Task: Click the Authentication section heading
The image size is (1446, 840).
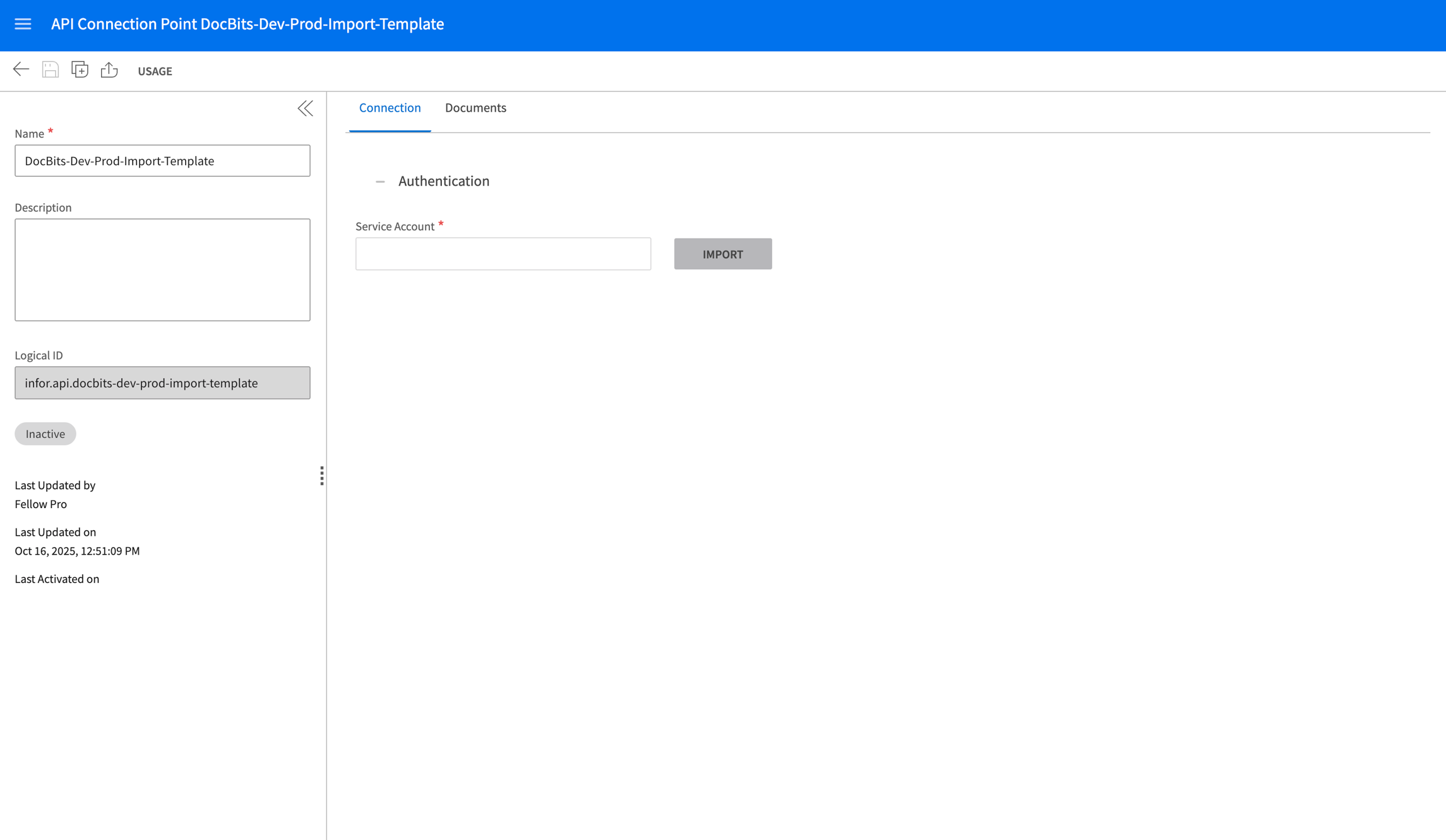Action: [443, 181]
